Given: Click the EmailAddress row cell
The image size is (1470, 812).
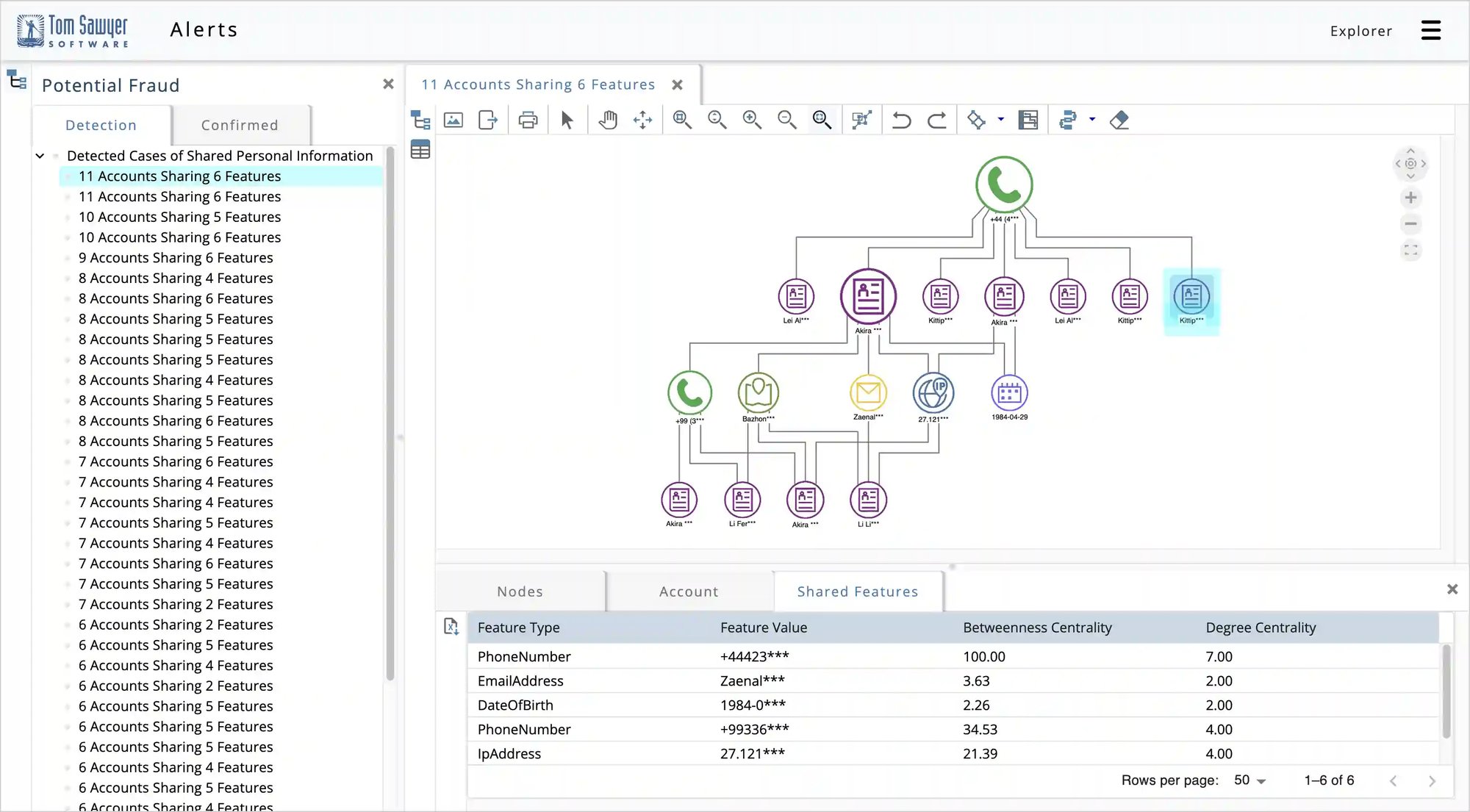Looking at the screenshot, I should [x=520, y=680].
